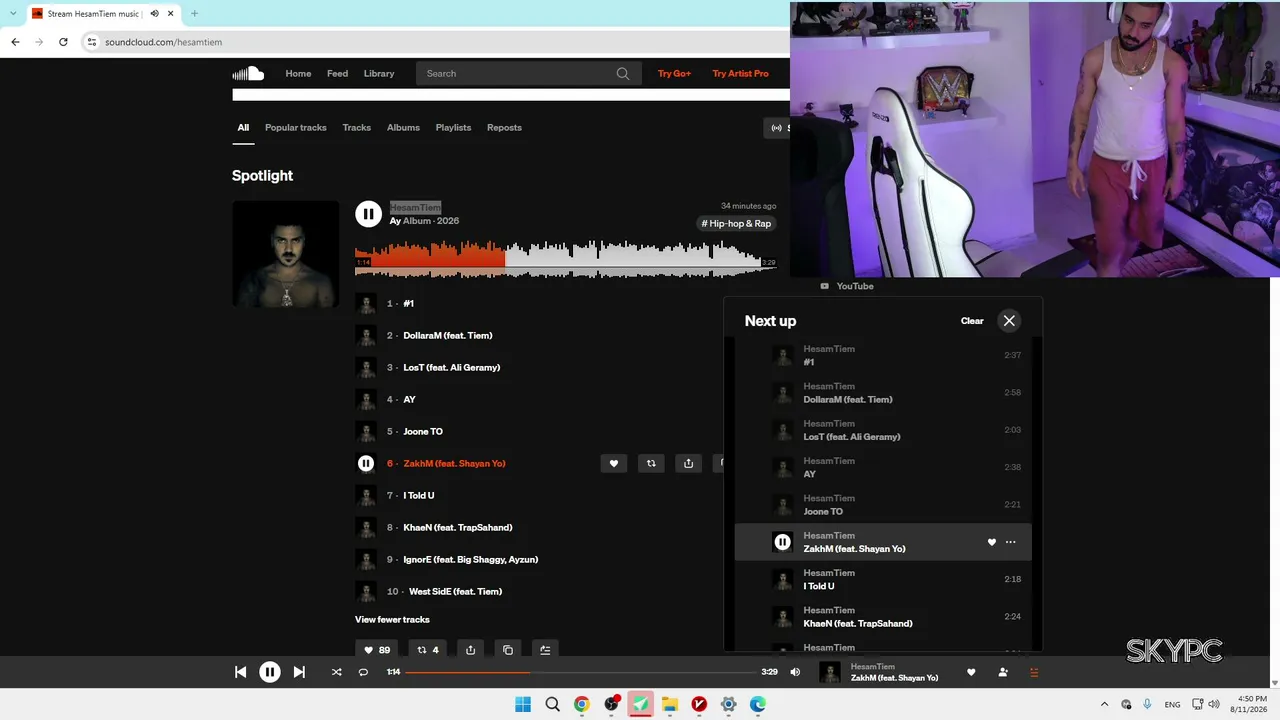
Task: Share the ZakhM track from its row
Action: [688, 463]
